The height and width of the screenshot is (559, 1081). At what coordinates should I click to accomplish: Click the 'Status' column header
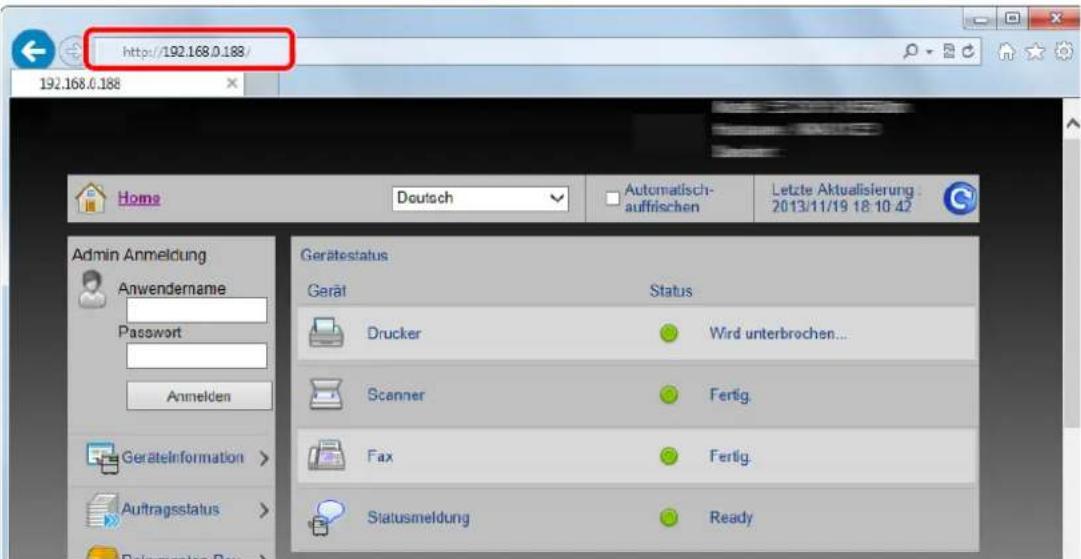[x=671, y=292]
